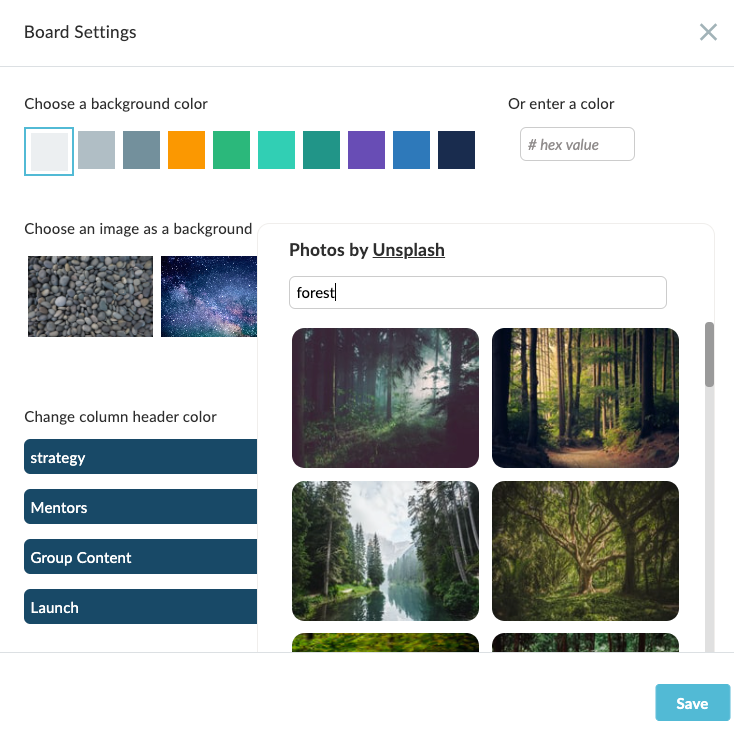Choose the purple background color swatch
The height and width of the screenshot is (735, 734).
[366, 150]
